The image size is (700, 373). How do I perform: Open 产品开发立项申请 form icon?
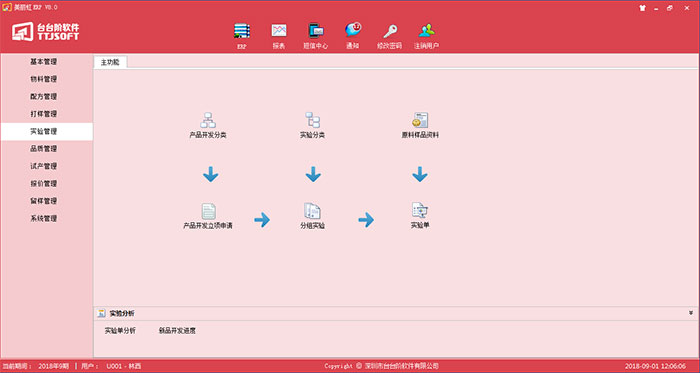coord(208,211)
